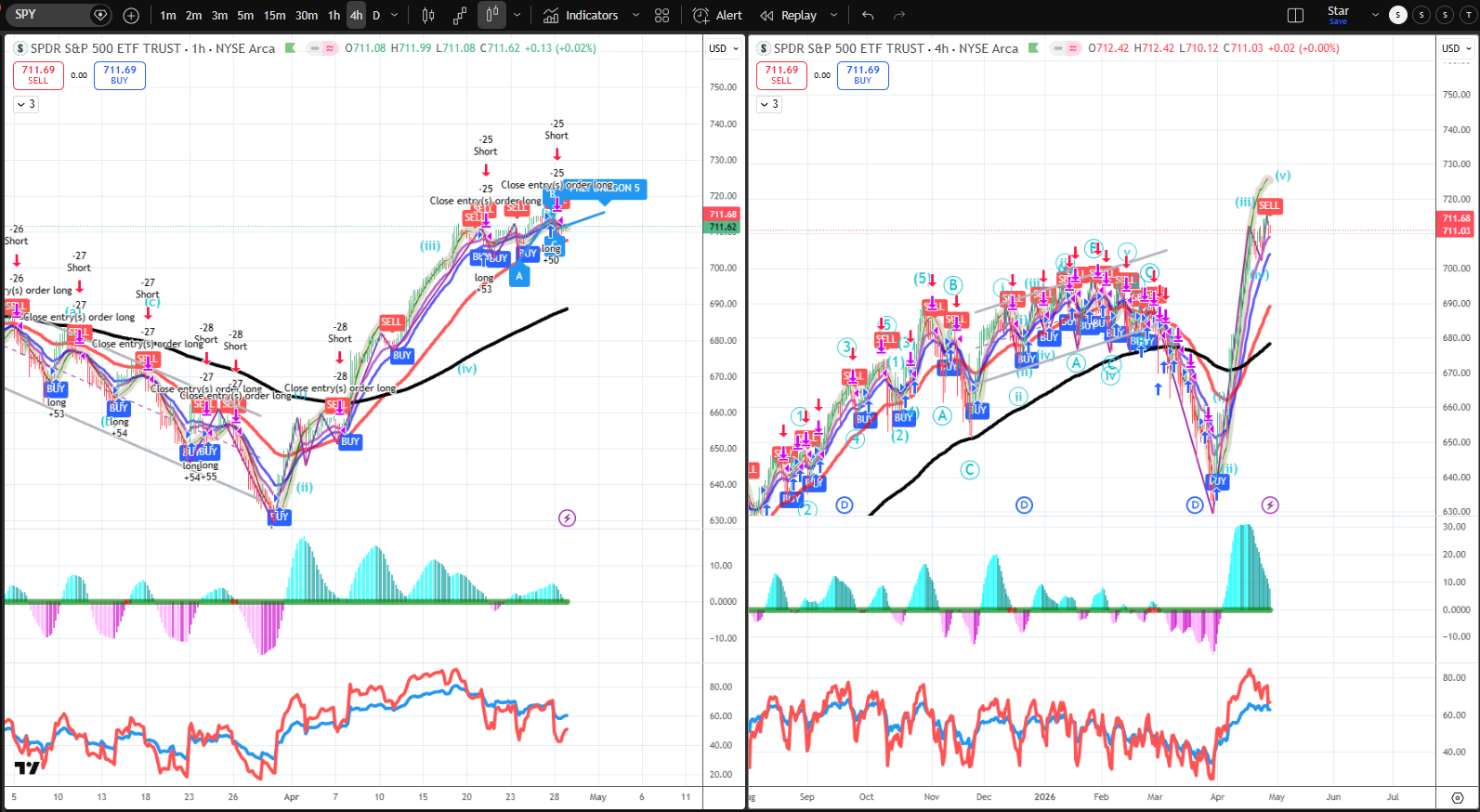Click the undo arrow
The height and width of the screenshot is (812, 1480).
868,15
